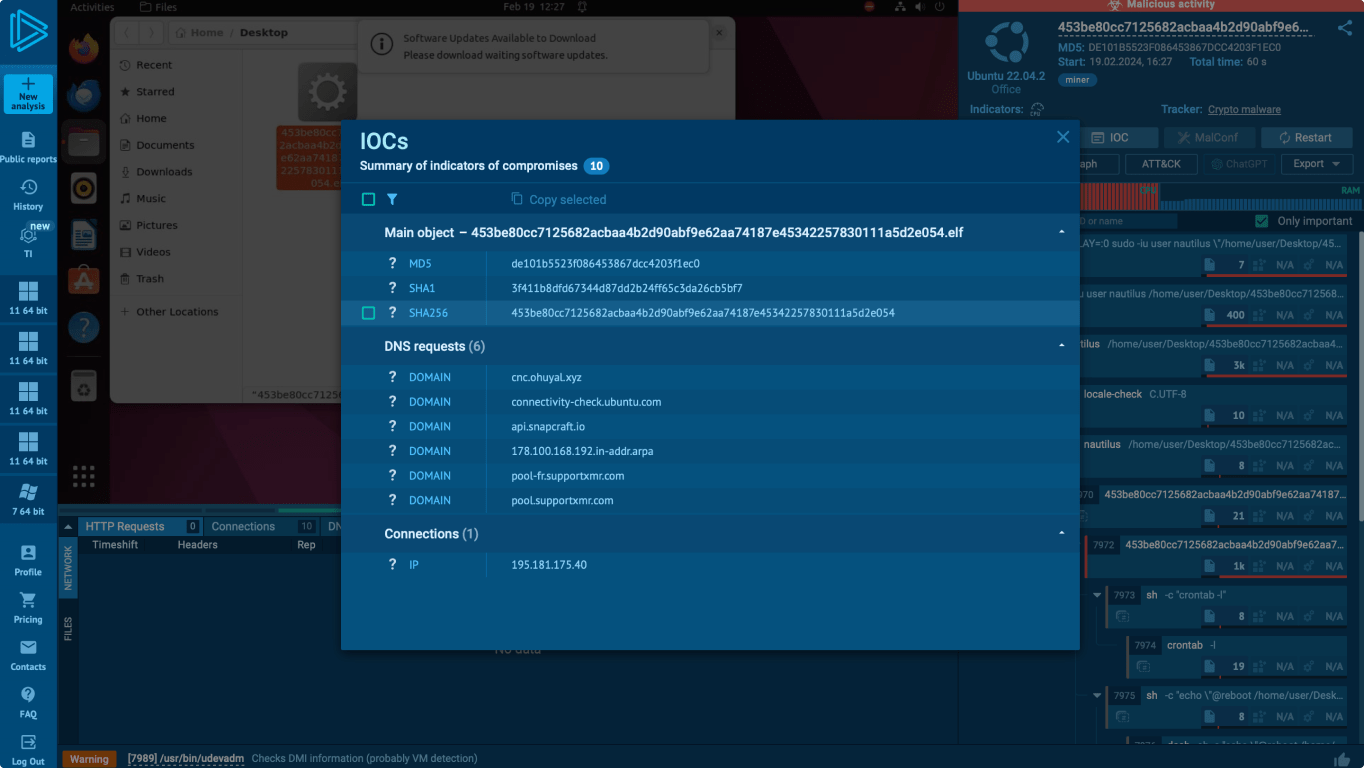
Task: Open Contacts envelope icon
Action: pyautogui.click(x=28, y=648)
